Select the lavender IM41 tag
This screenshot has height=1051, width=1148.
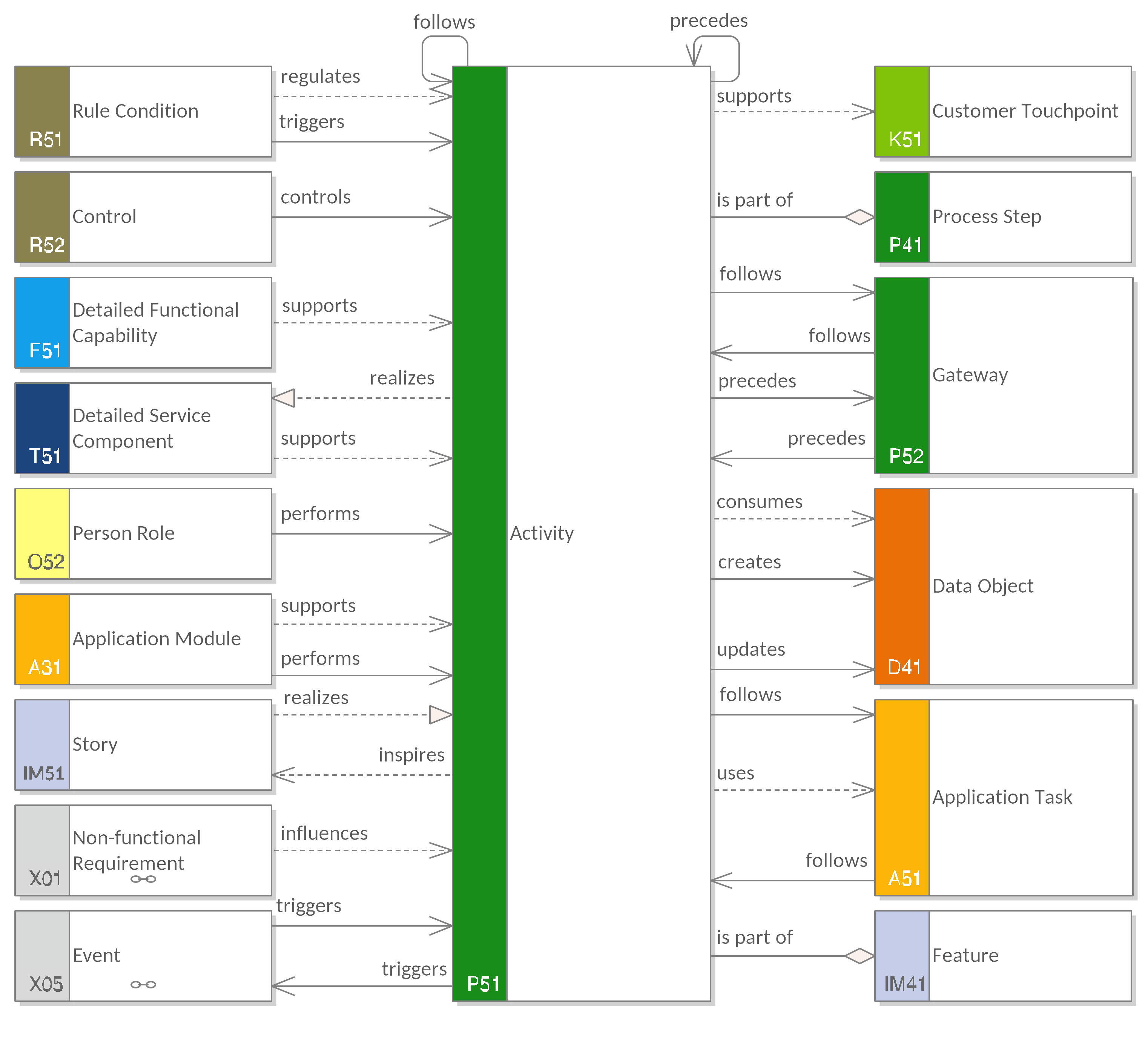point(902,956)
